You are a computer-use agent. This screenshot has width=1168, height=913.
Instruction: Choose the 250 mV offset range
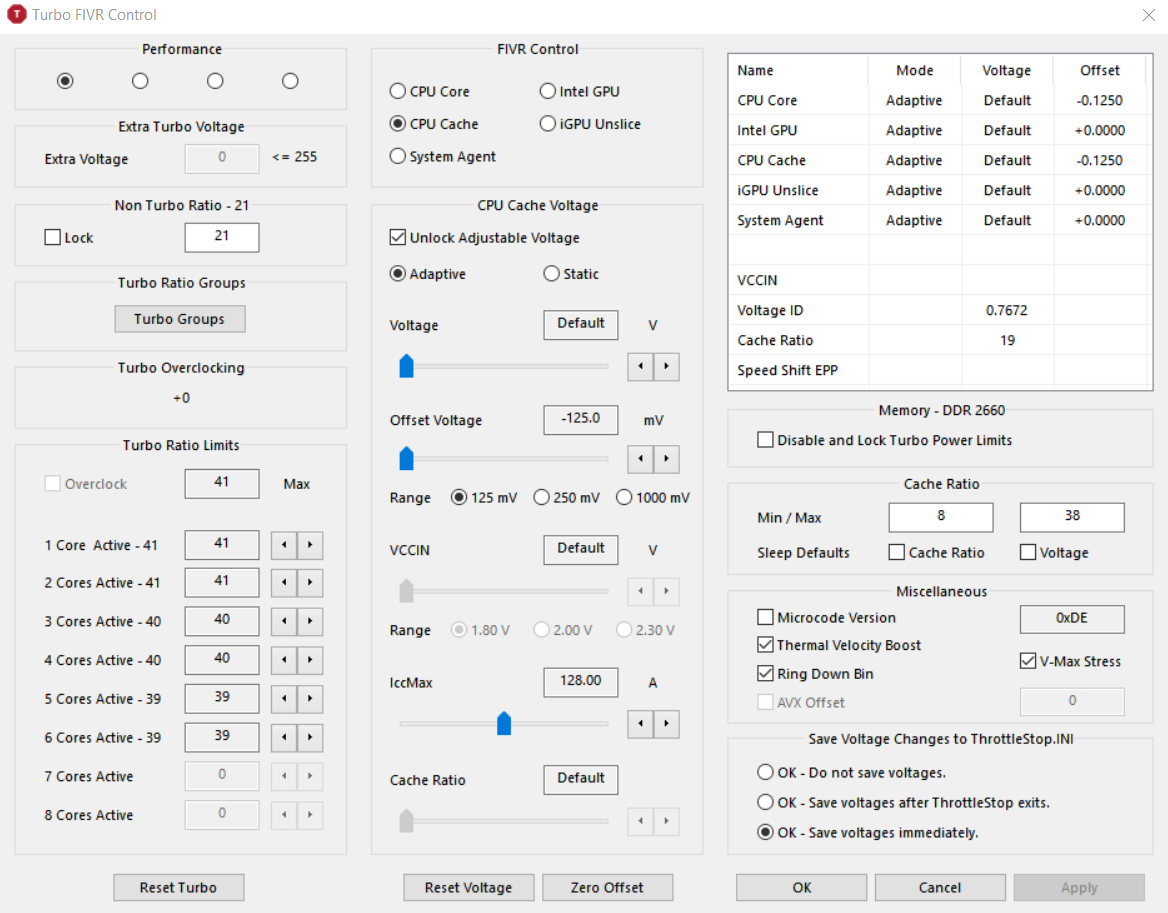[542, 497]
